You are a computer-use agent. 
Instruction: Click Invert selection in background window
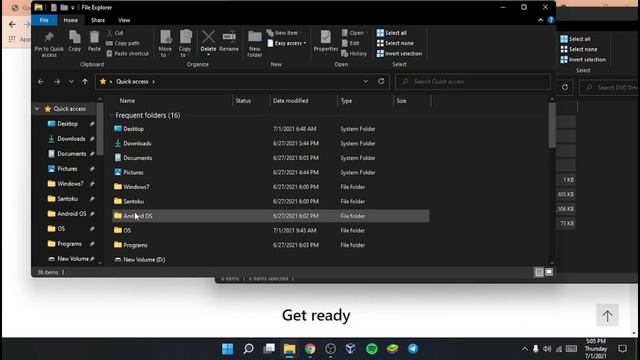(583, 60)
